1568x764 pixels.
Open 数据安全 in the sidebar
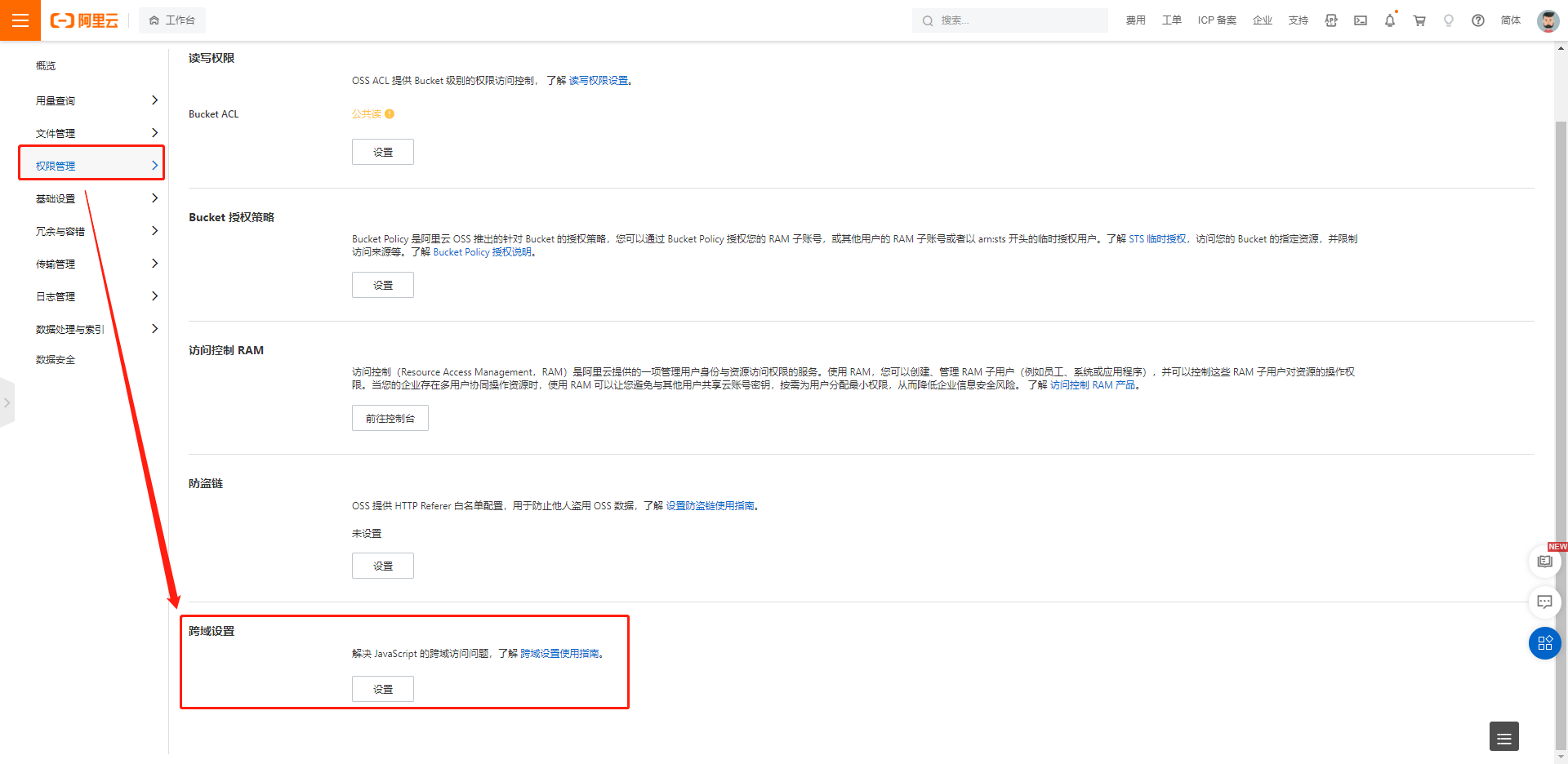(56, 360)
